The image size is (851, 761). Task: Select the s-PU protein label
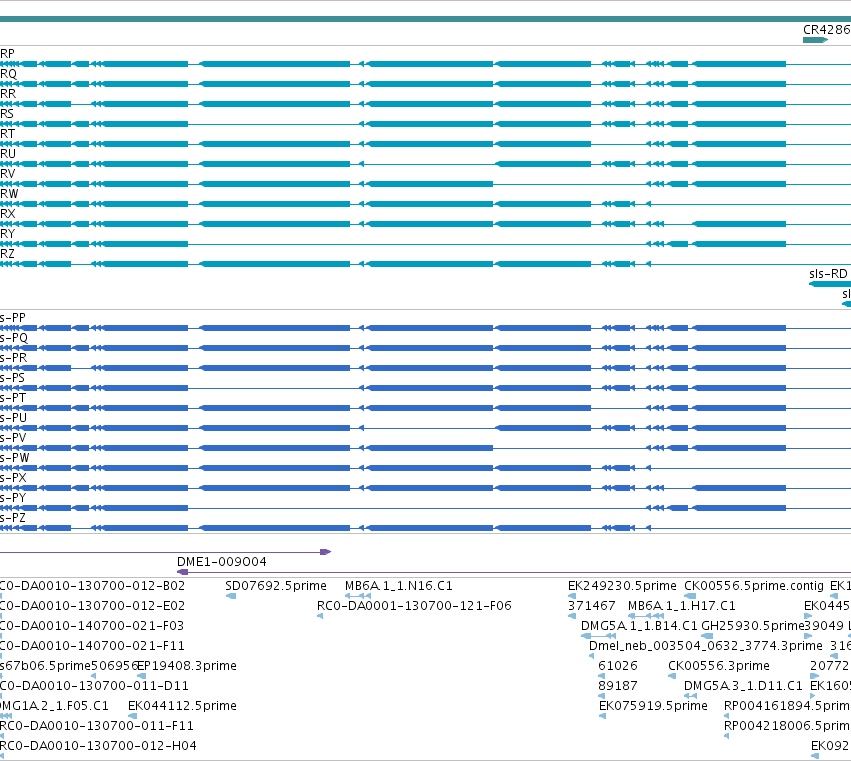[x=14, y=418]
